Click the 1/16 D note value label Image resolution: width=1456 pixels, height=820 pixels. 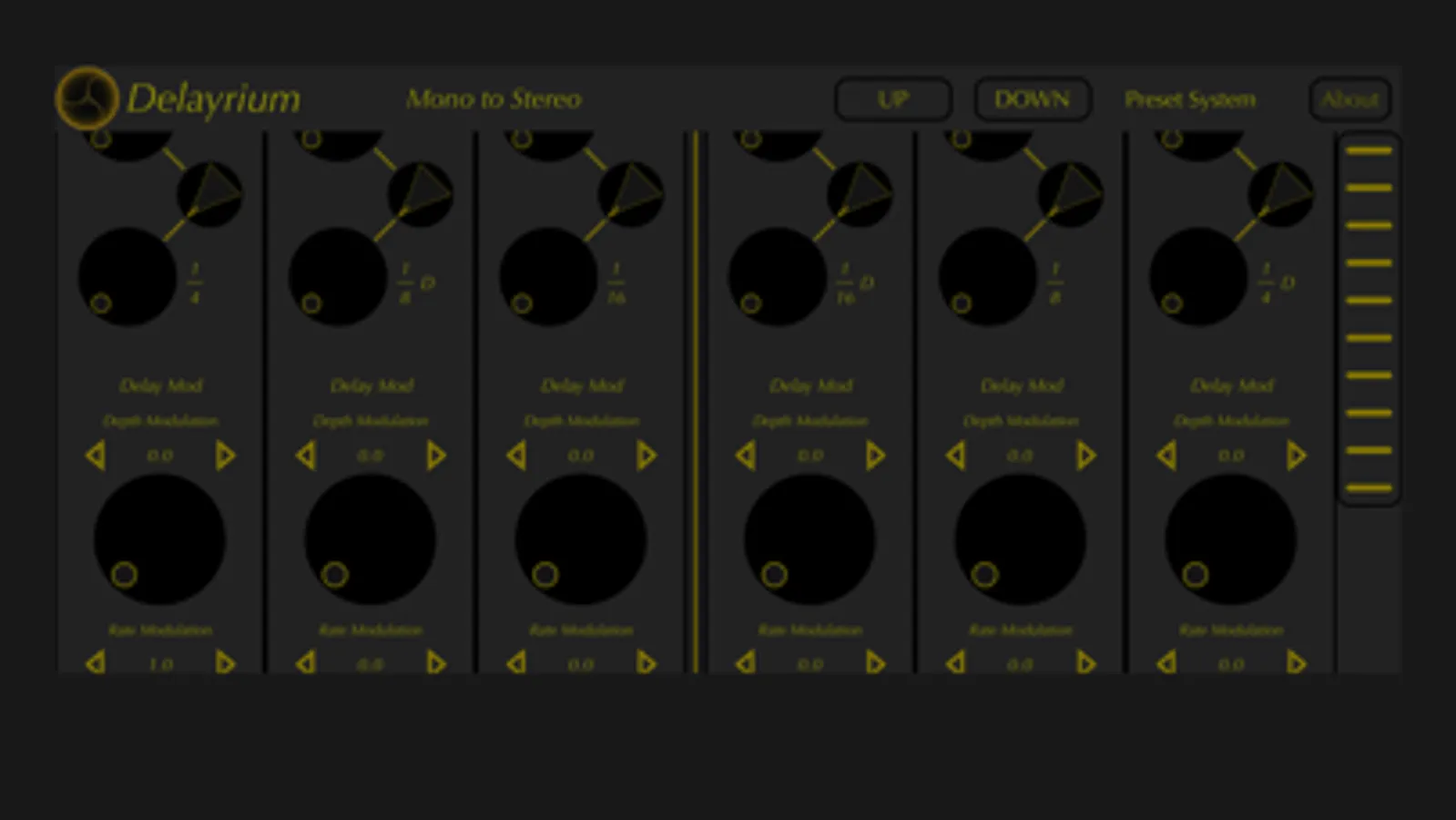point(854,283)
